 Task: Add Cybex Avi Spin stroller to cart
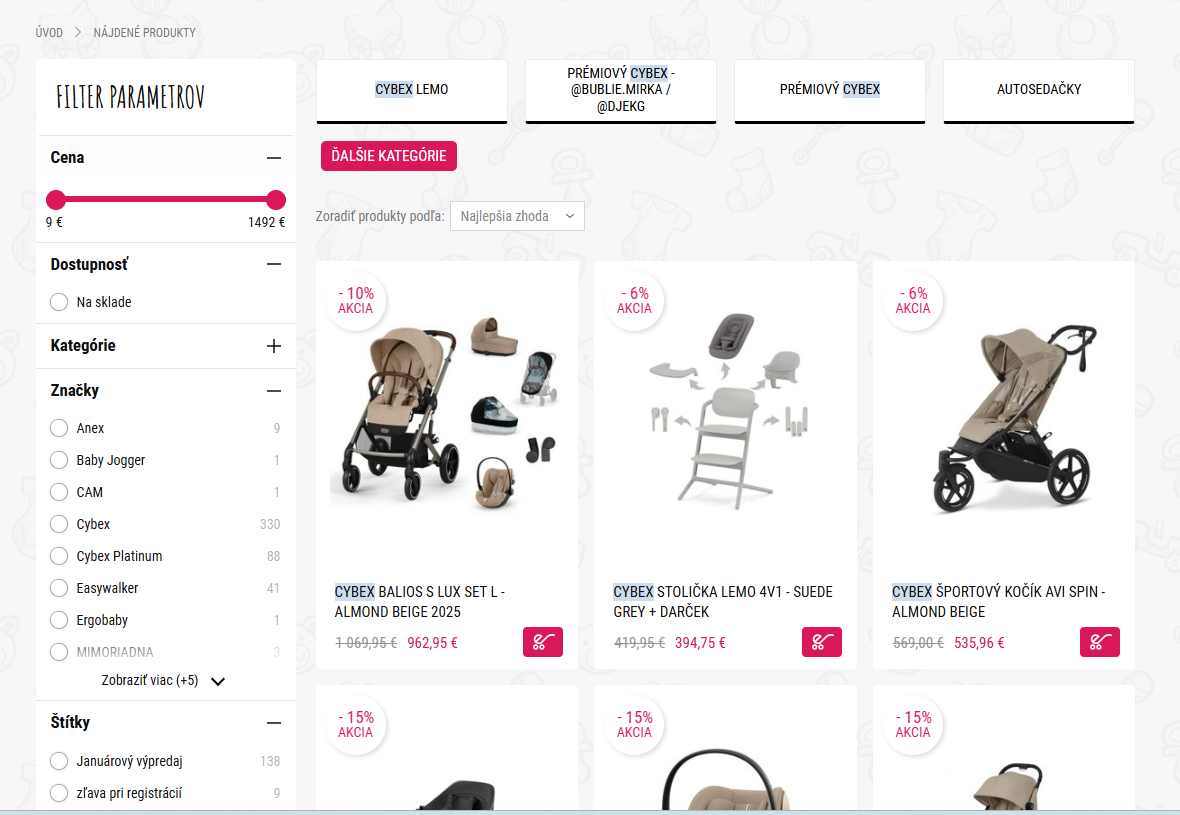pos(1099,642)
